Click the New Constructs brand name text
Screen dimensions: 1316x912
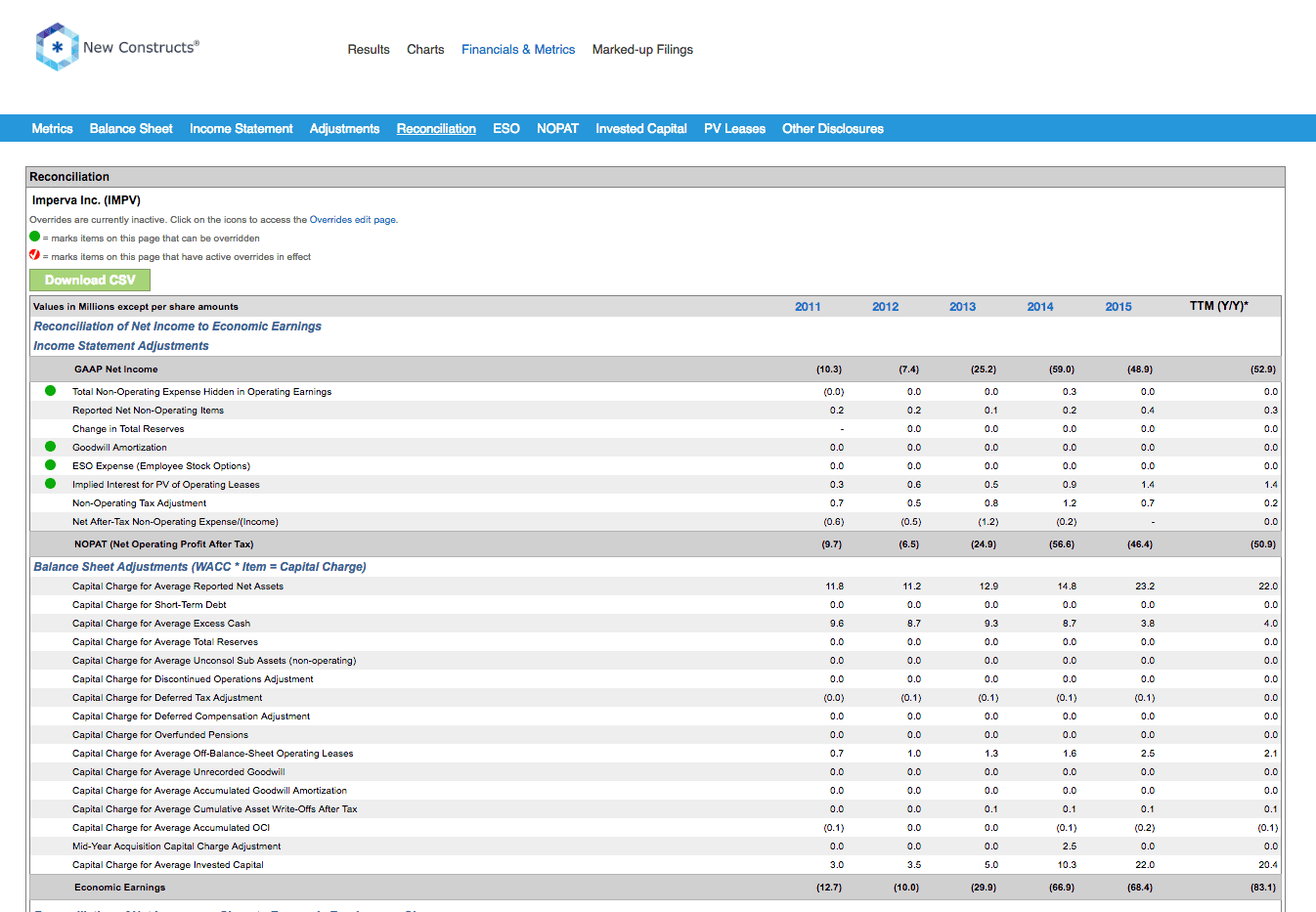[141, 47]
